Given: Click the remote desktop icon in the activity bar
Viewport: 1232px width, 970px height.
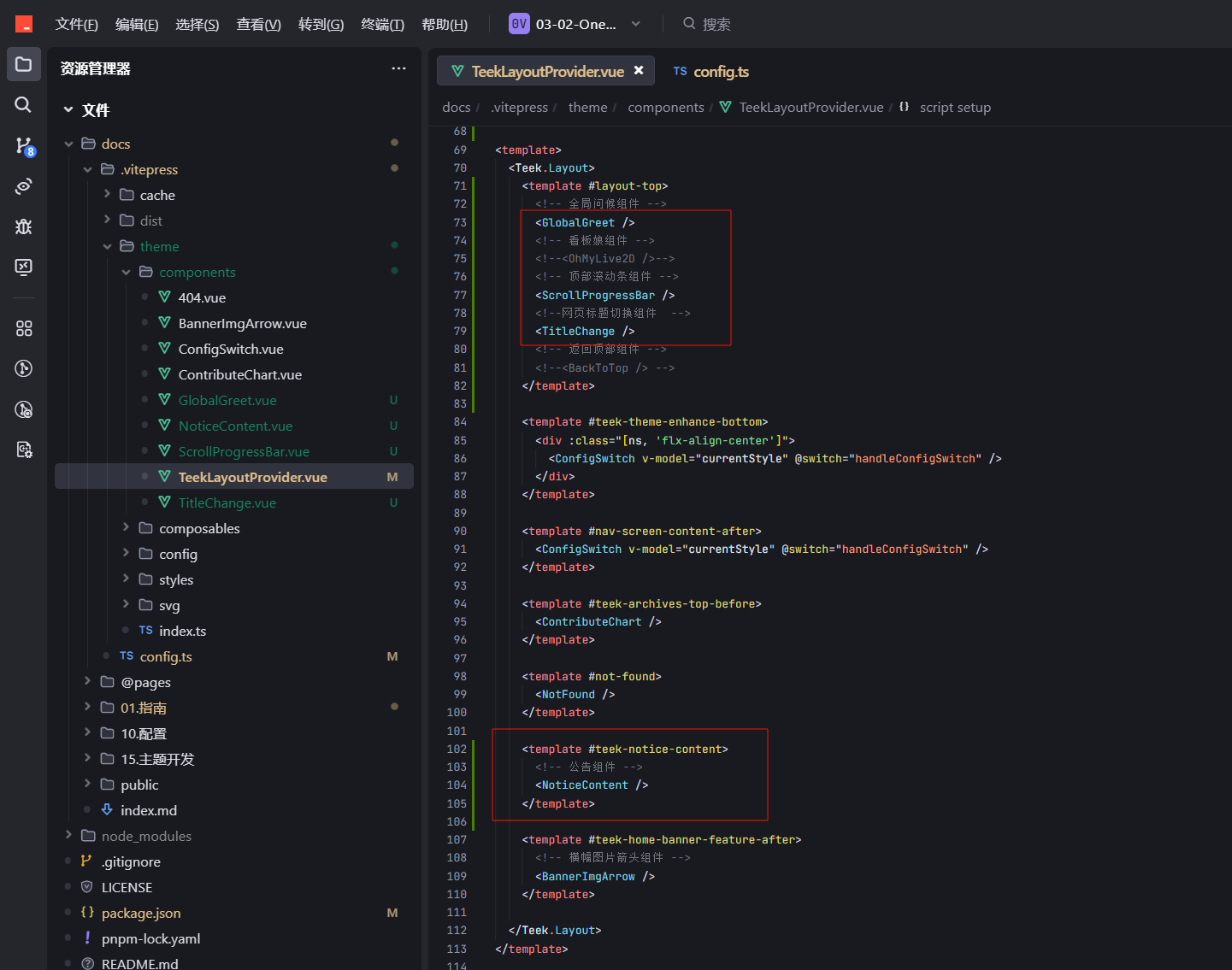Looking at the screenshot, I should tap(24, 267).
